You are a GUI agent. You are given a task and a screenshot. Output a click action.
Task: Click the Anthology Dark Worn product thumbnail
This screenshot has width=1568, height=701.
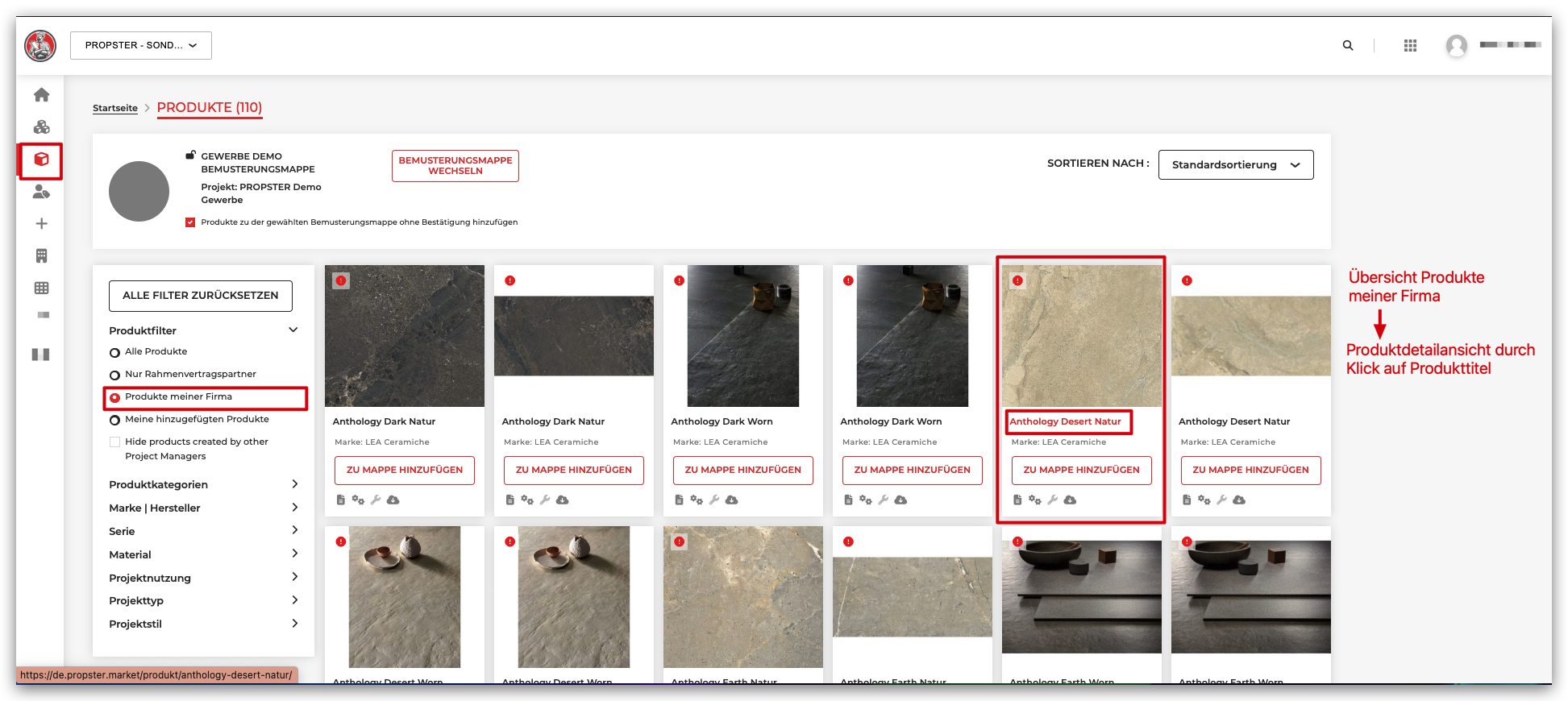tap(742, 336)
